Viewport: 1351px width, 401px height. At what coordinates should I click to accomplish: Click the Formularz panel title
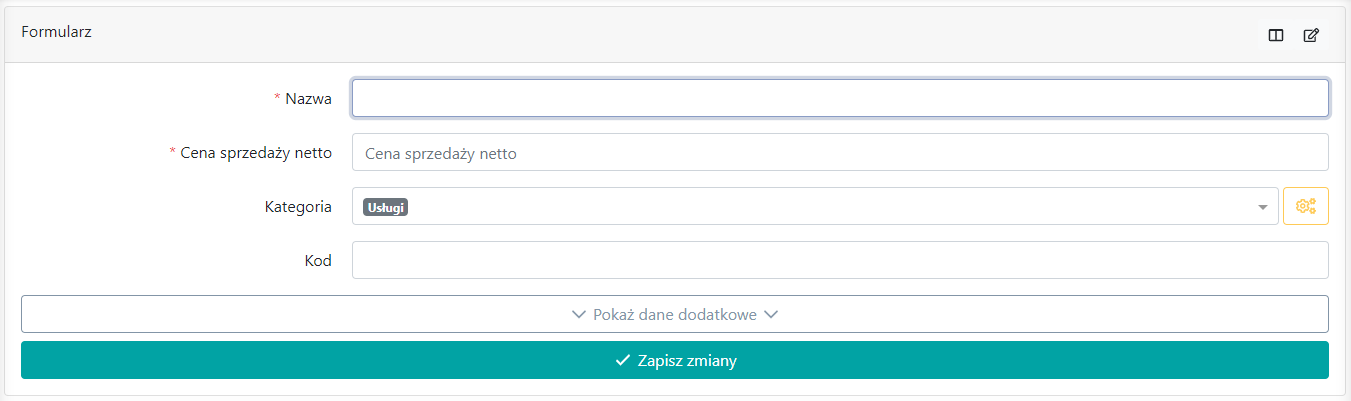(57, 32)
